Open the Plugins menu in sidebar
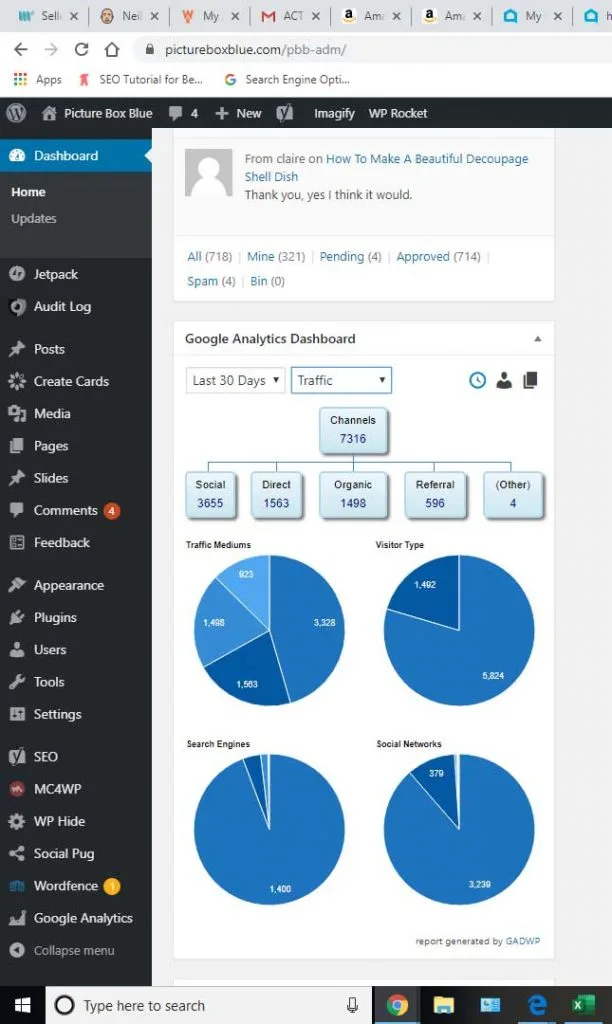 tap(55, 617)
